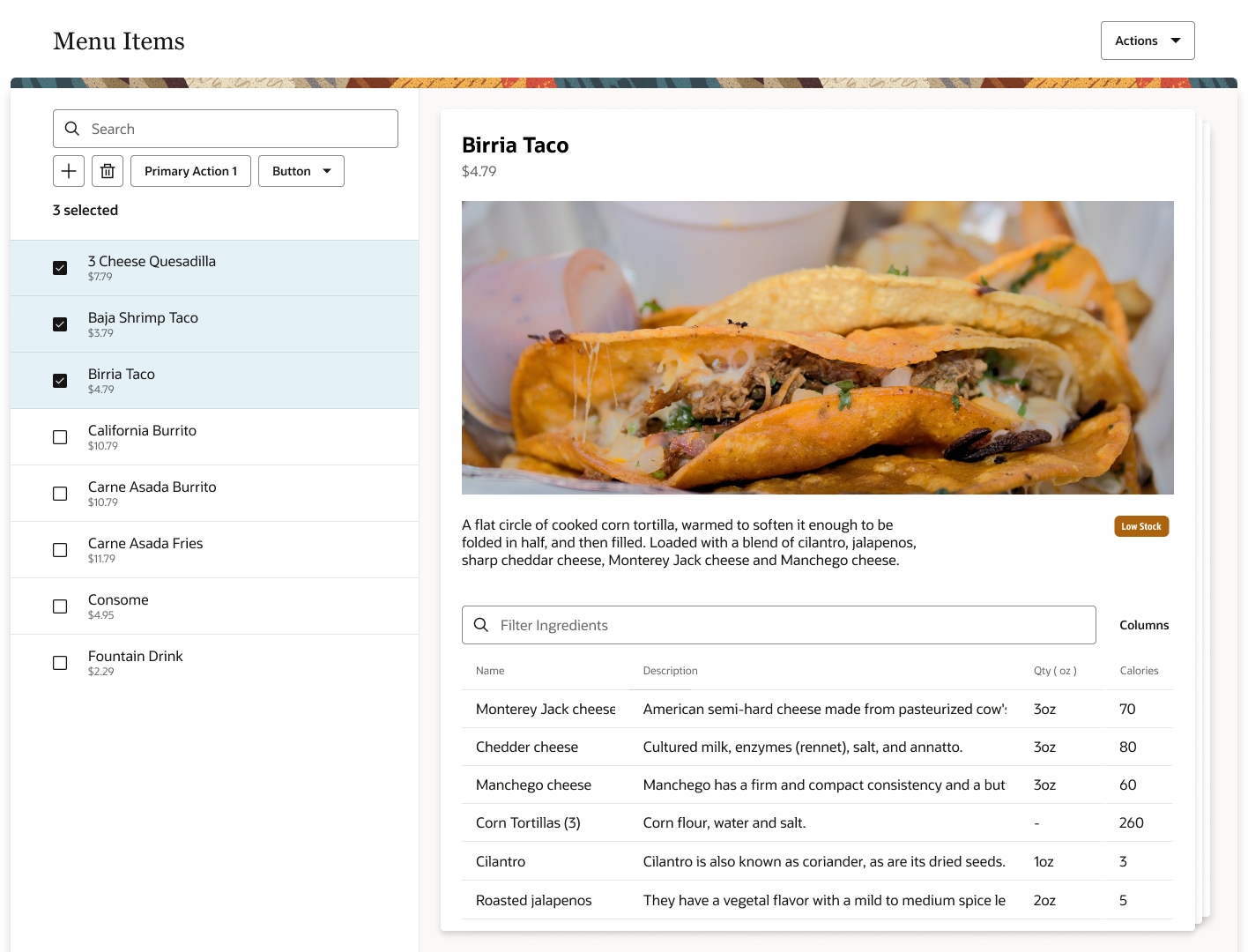Click into the Filter Ingredients field
1248x952 pixels.
click(779, 625)
